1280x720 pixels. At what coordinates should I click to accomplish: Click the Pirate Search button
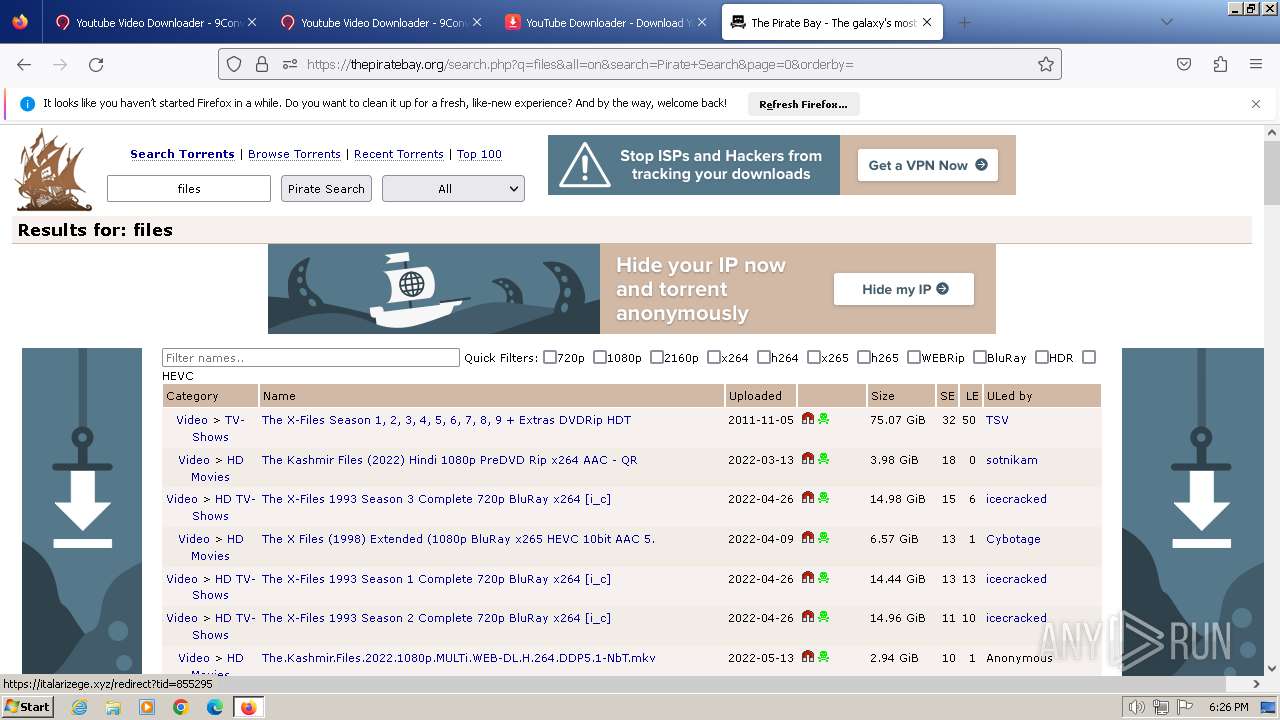[326, 189]
